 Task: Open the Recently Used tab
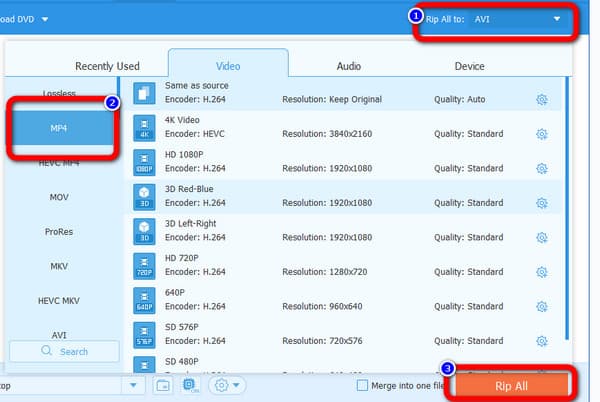(107, 66)
